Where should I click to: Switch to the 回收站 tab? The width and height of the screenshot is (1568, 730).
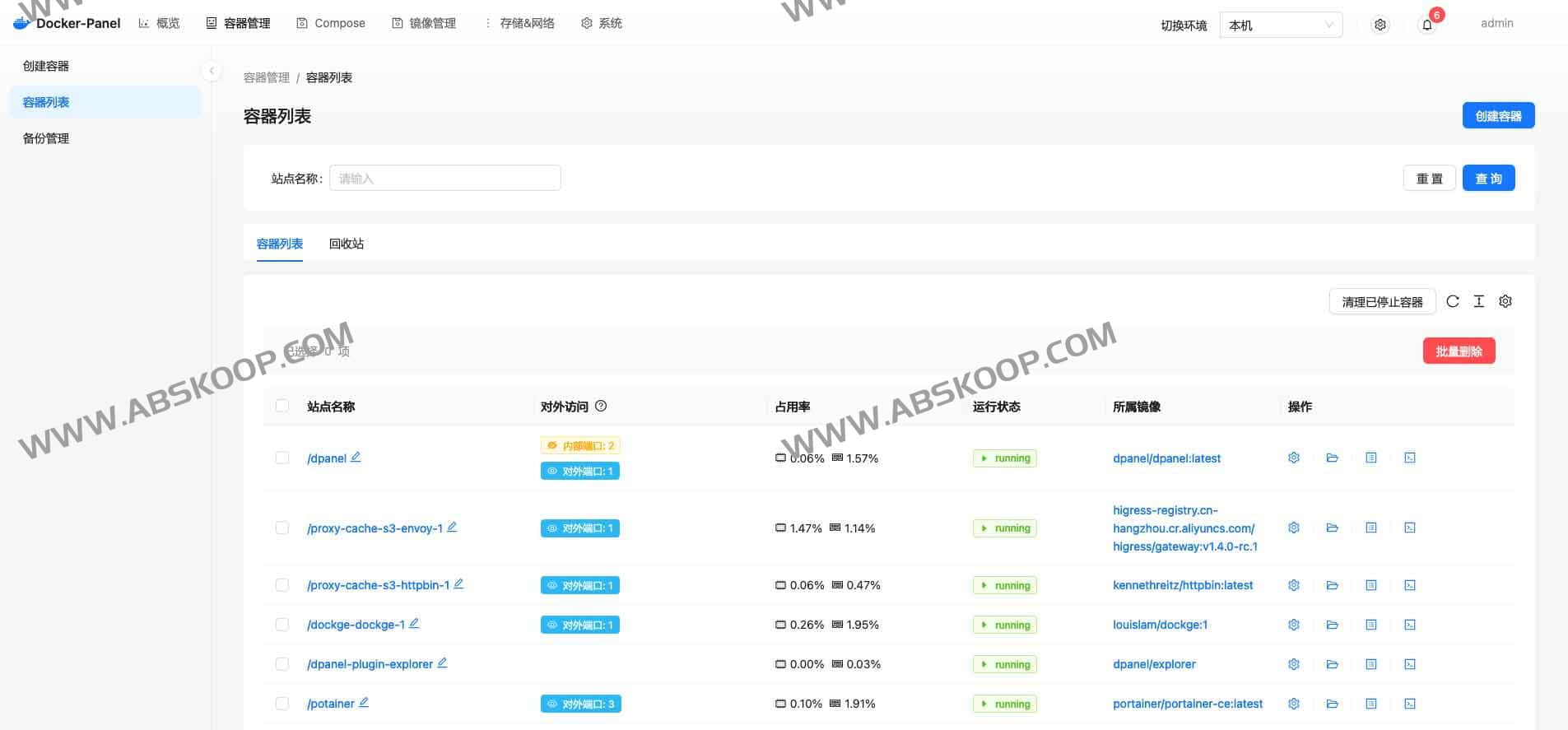pos(347,244)
